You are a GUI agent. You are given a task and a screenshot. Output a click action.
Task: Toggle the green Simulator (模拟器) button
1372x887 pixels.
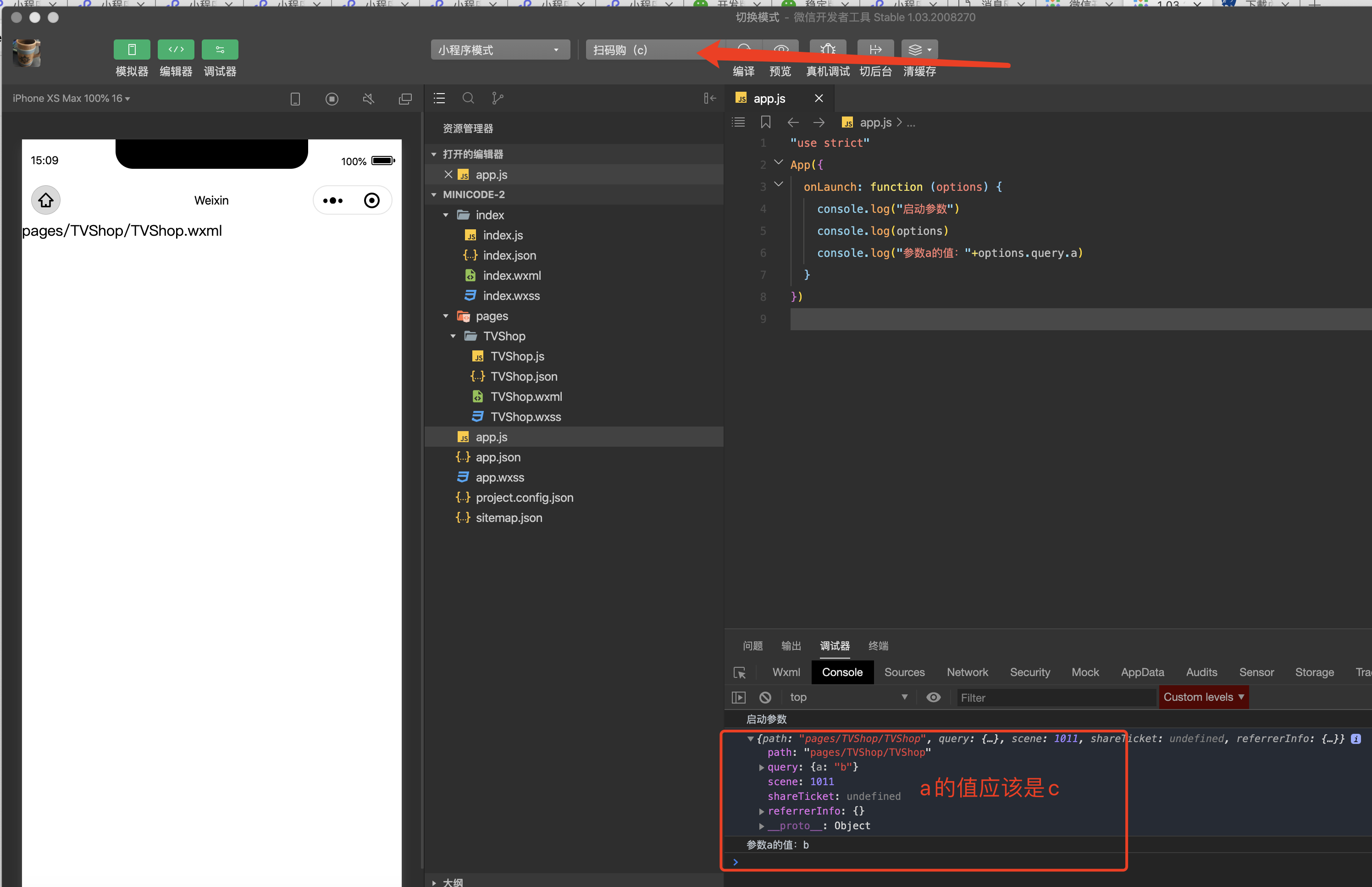(x=131, y=50)
